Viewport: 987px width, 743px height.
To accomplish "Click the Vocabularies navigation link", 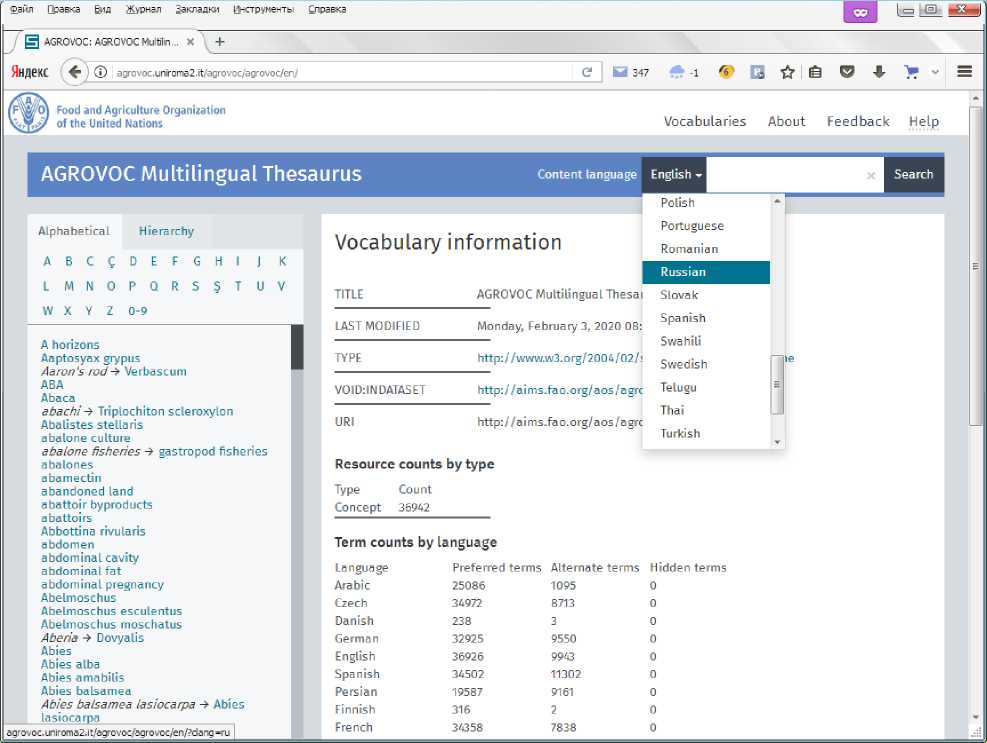I will tap(704, 121).
